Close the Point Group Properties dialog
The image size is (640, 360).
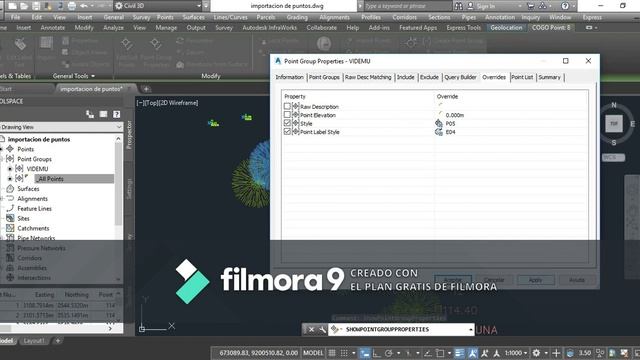(588, 61)
